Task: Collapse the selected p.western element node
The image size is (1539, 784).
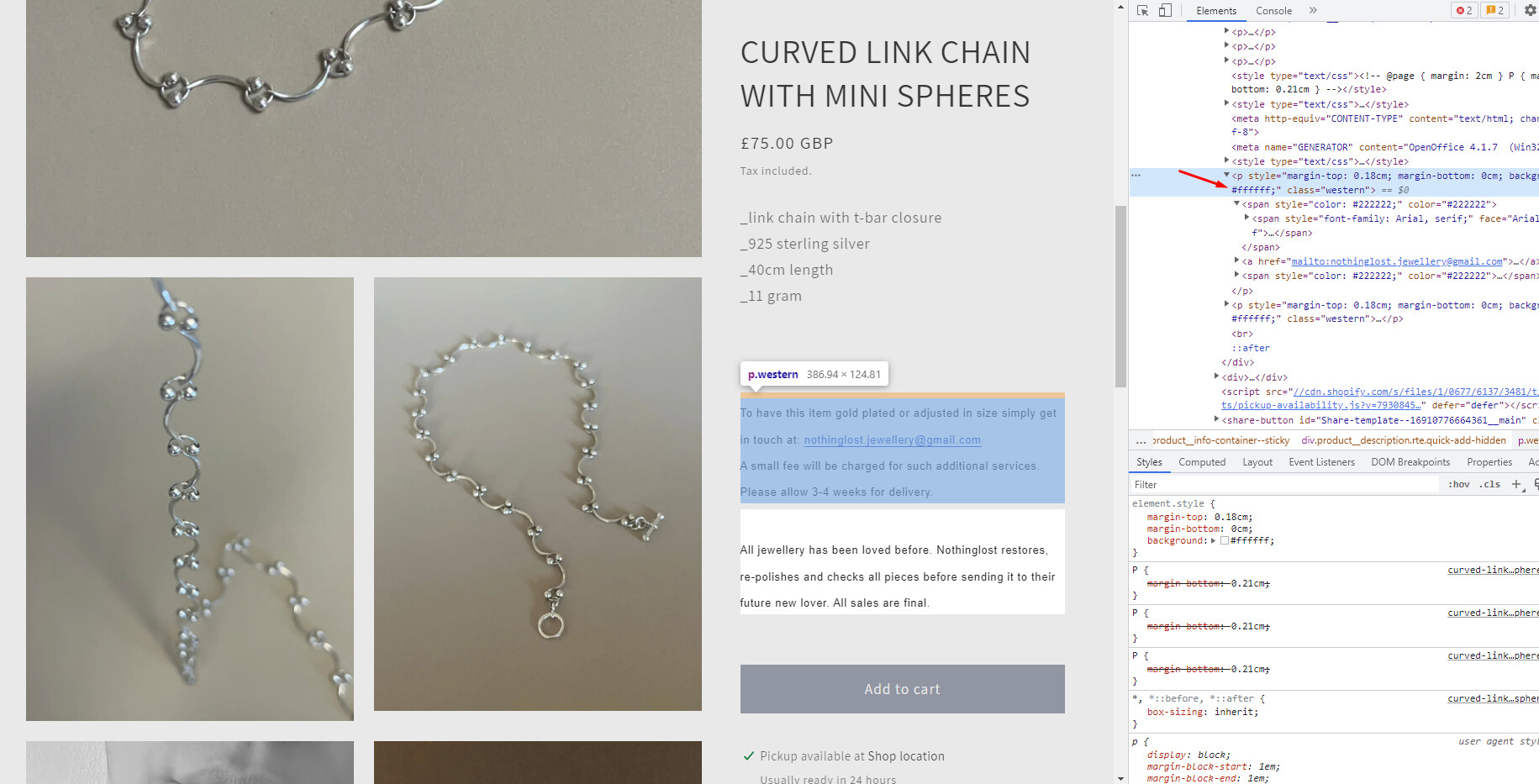Action: (1226, 176)
